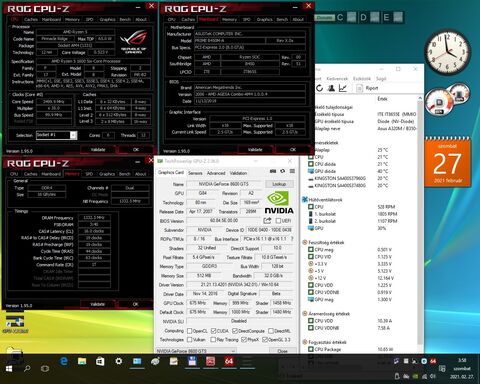Click the ROG Republic of Gamers logo
This screenshot has height=384, width=480.
click(134, 42)
